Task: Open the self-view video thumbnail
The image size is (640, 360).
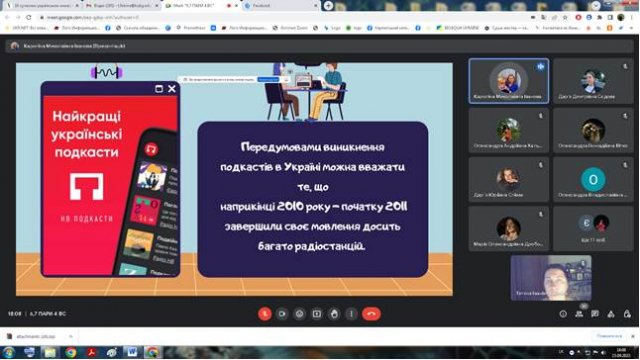Action: point(551,278)
